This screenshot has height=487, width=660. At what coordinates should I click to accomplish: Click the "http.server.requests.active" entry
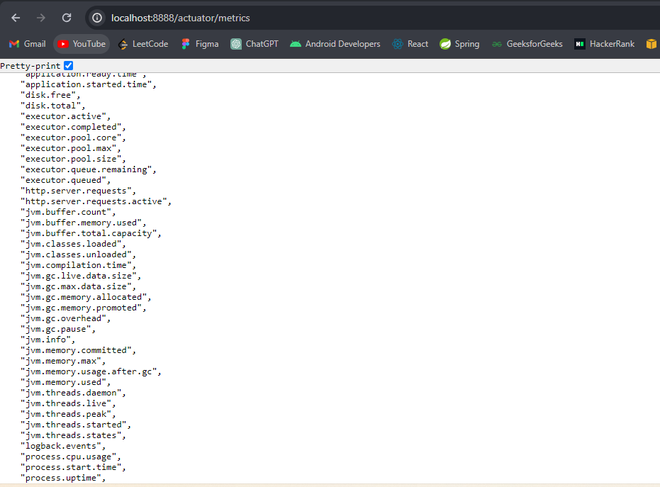[96, 202]
